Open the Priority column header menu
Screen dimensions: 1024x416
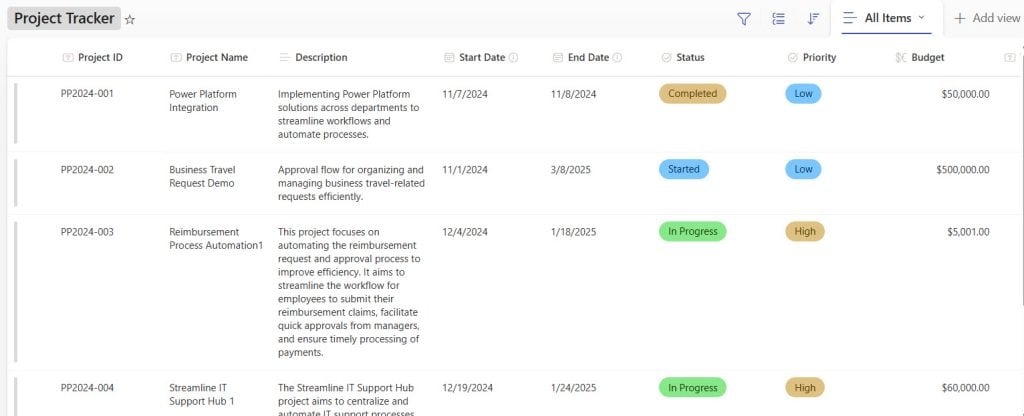pos(820,57)
